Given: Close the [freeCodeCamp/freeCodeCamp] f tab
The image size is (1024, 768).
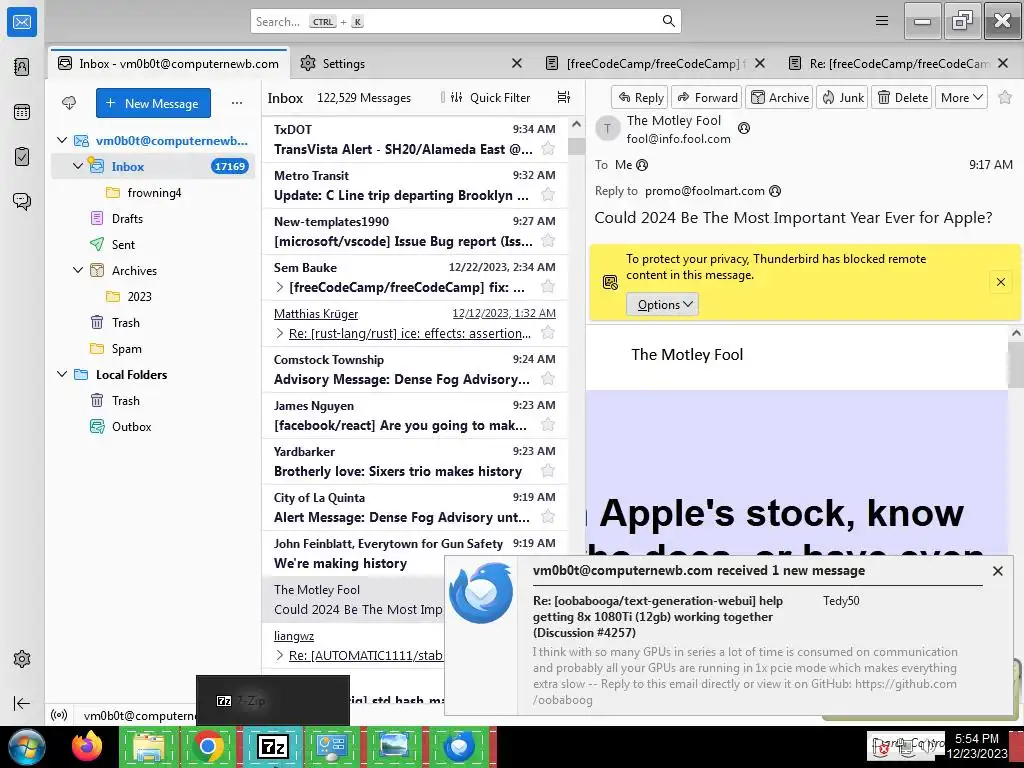Looking at the screenshot, I should pyautogui.click(x=760, y=63).
